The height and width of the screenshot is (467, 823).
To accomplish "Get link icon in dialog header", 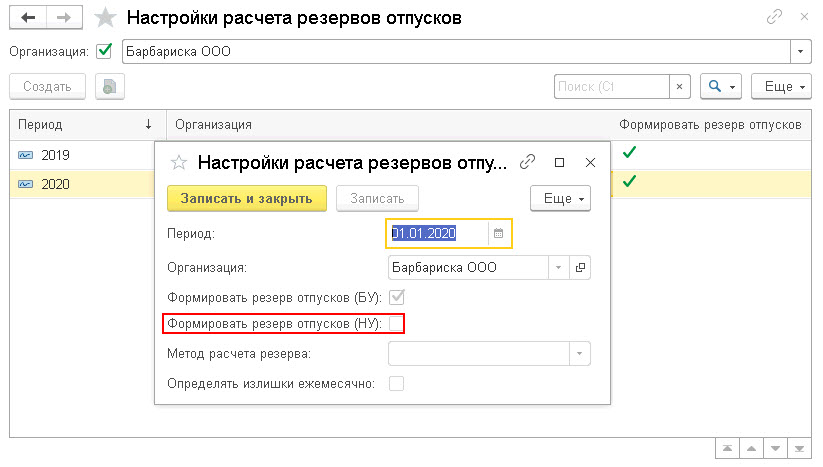I will [527, 162].
